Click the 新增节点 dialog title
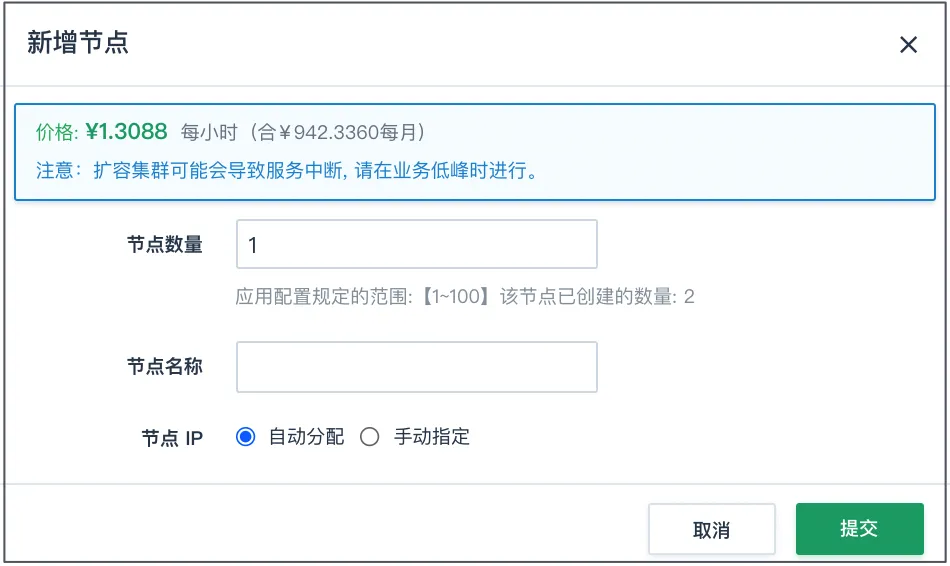This screenshot has width=950, height=566. pyautogui.click(x=78, y=43)
